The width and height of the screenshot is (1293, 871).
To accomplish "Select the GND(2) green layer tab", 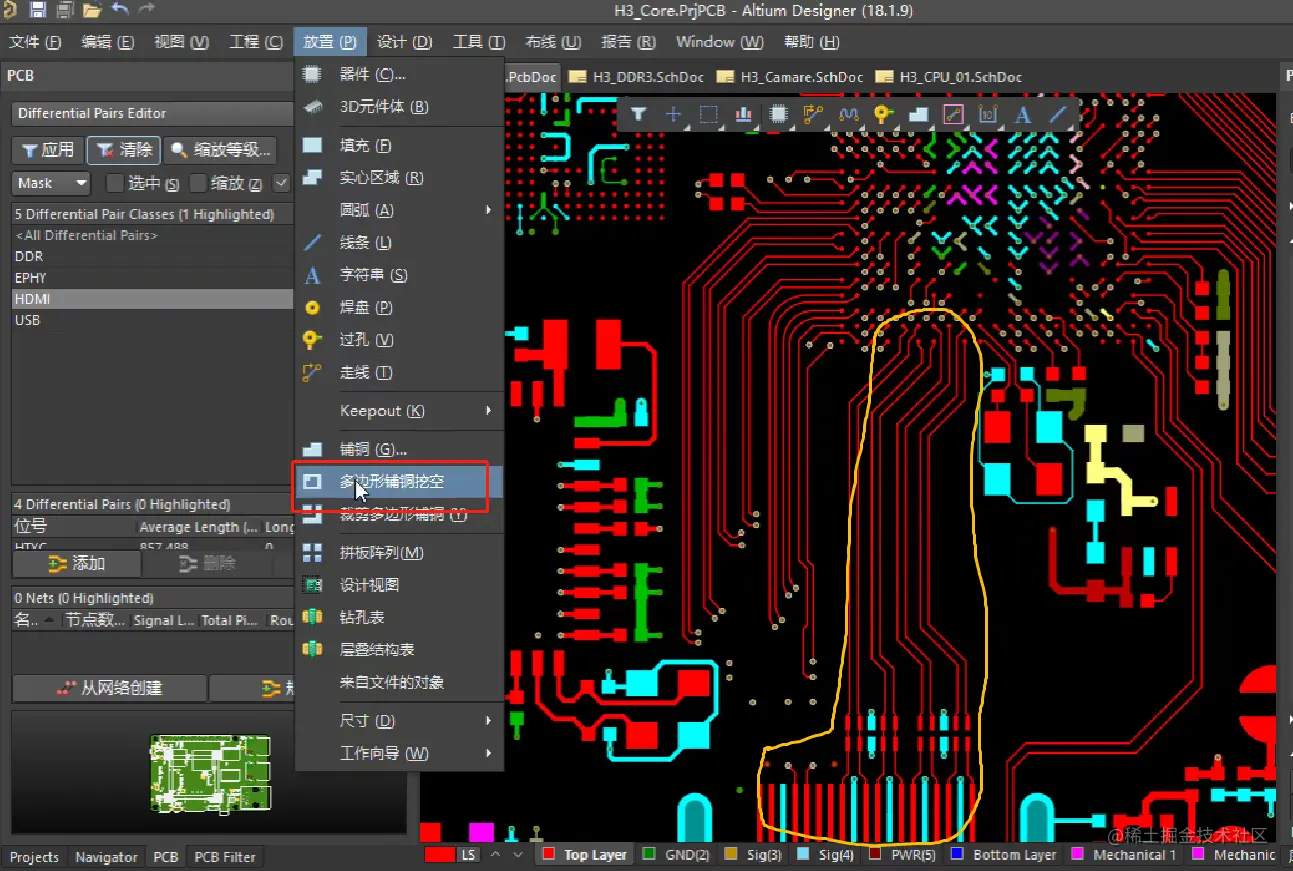I will pyautogui.click(x=676, y=855).
